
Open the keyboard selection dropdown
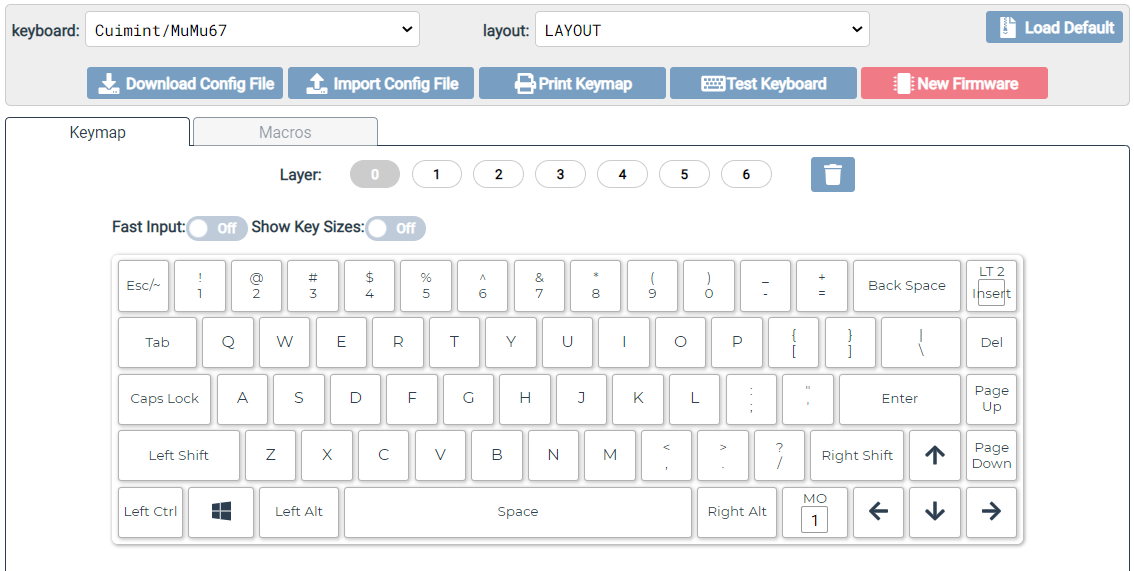coord(252,30)
